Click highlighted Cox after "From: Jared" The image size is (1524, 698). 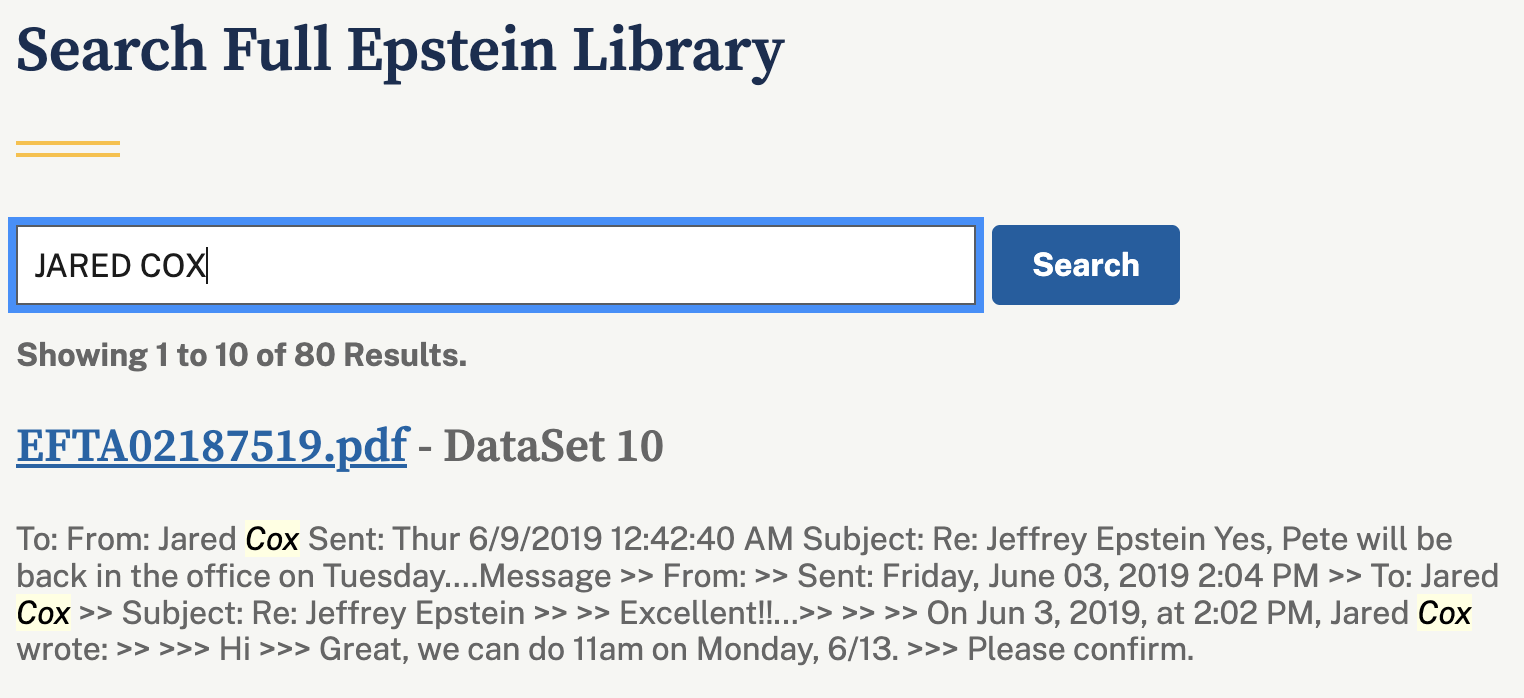coord(272,540)
